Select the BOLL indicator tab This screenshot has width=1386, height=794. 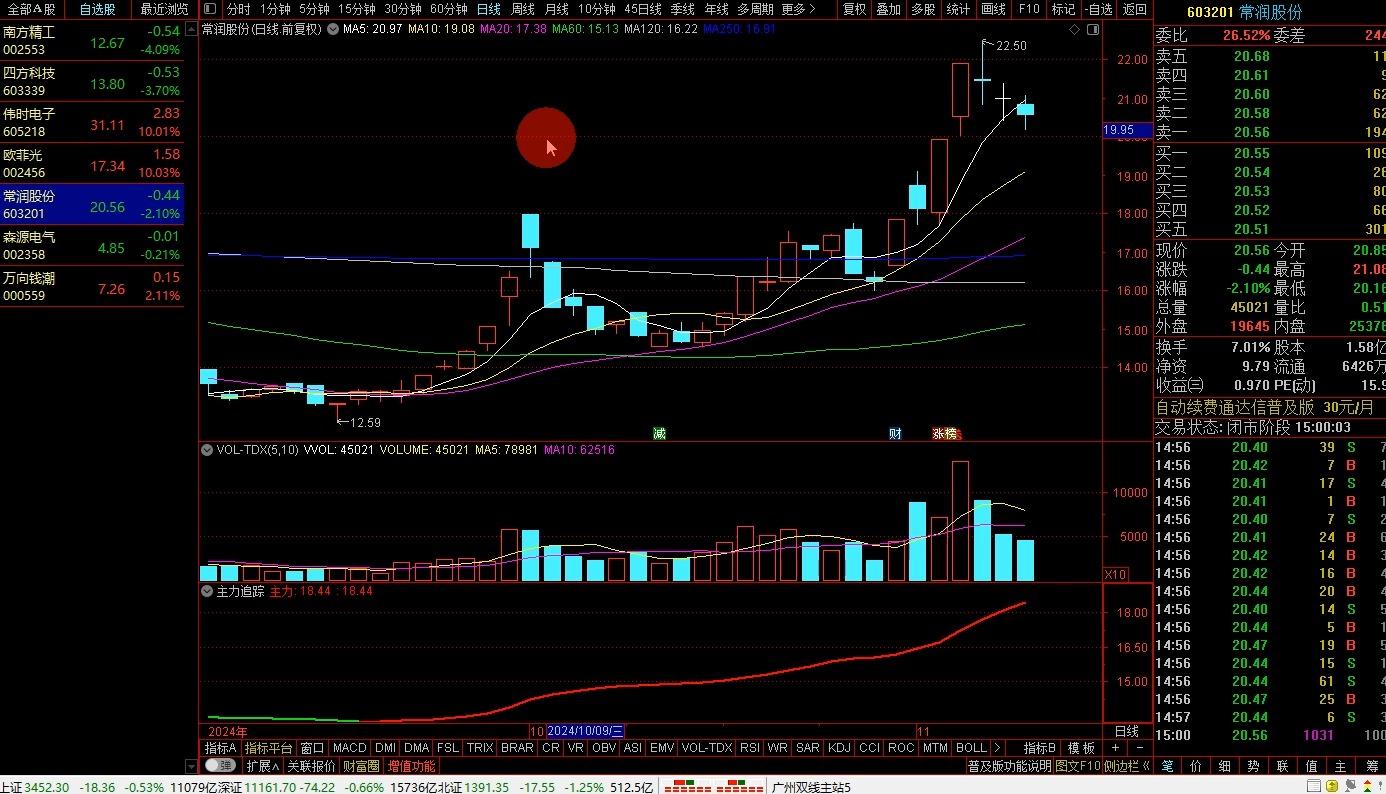(x=971, y=748)
